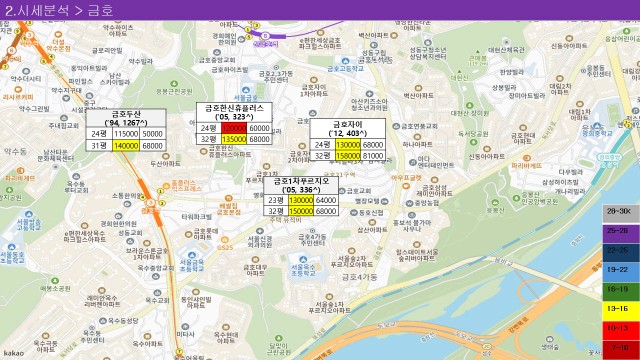Screen dimensions: 640x360
Task: Click the 래미안옥수리버젠아파트 label
Action: pyautogui.click(x=102, y=301)
